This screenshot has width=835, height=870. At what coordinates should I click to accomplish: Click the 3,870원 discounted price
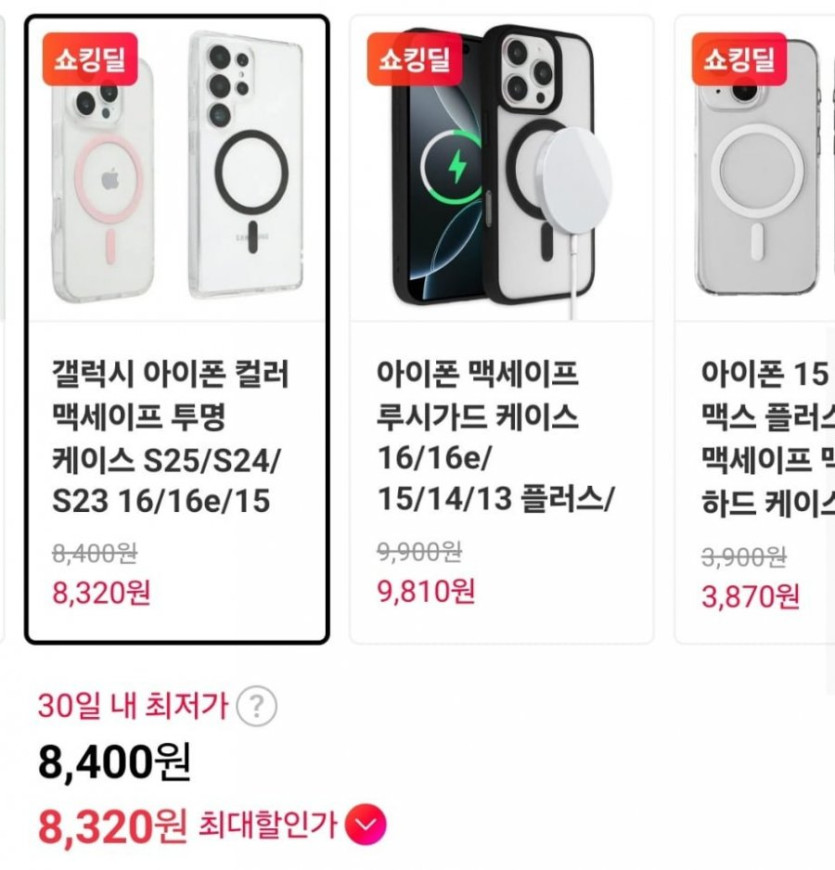[x=751, y=596]
